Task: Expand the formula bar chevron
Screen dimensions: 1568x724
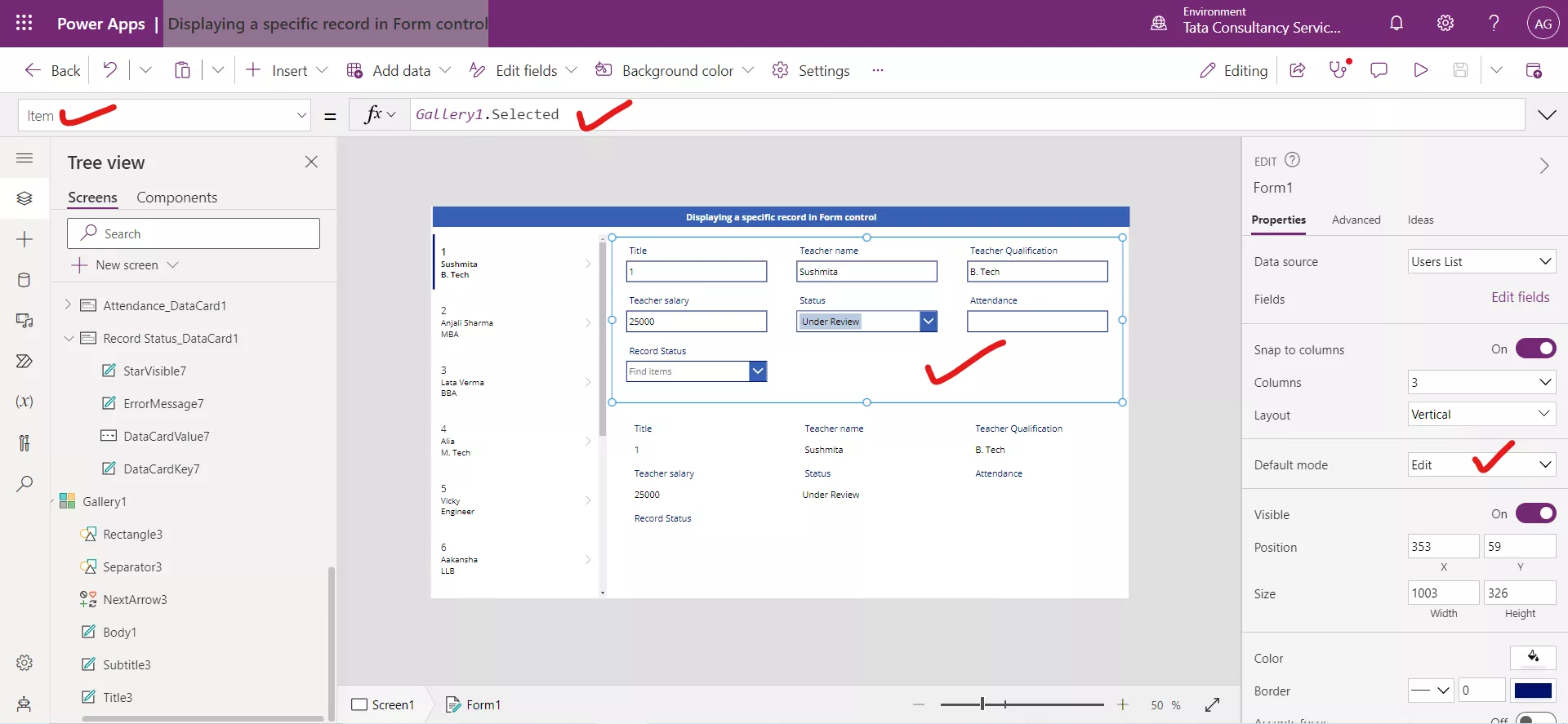Action: click(1547, 115)
